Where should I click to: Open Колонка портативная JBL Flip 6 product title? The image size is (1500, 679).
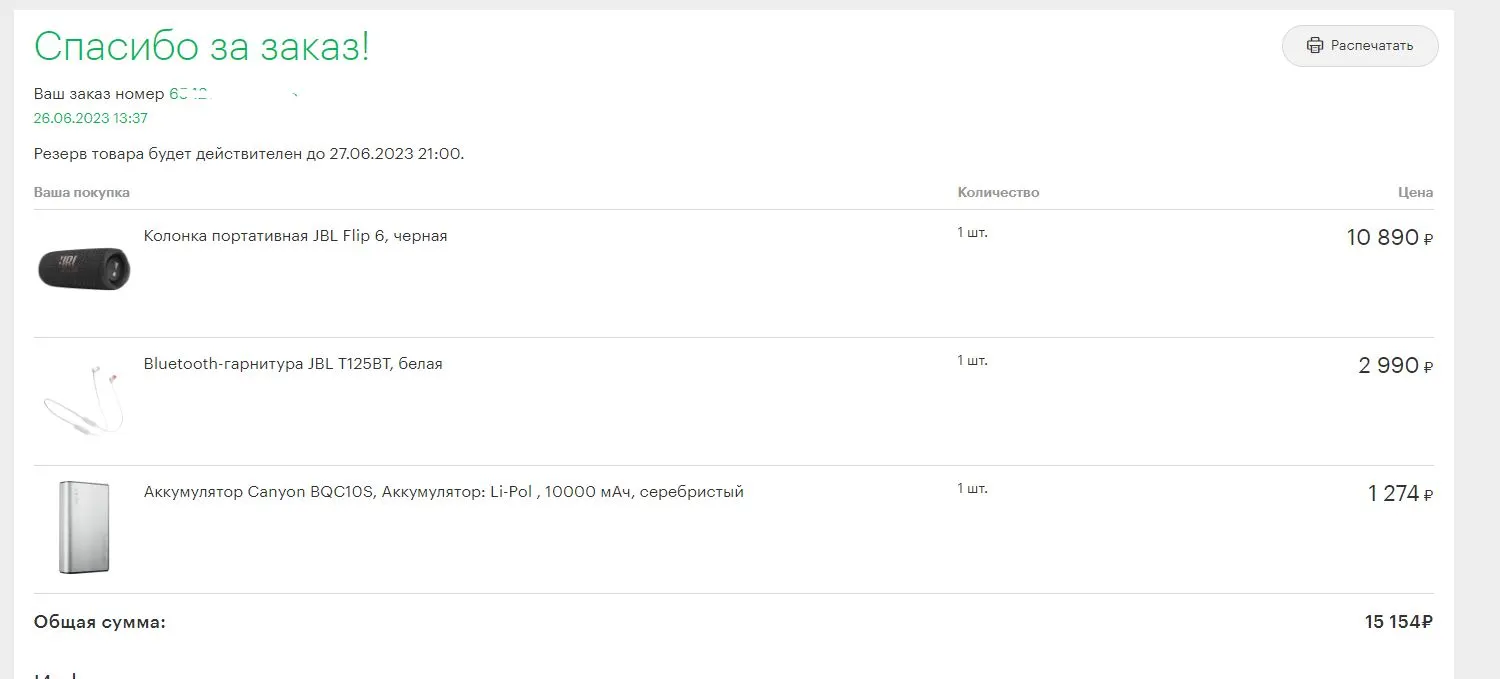pos(295,236)
